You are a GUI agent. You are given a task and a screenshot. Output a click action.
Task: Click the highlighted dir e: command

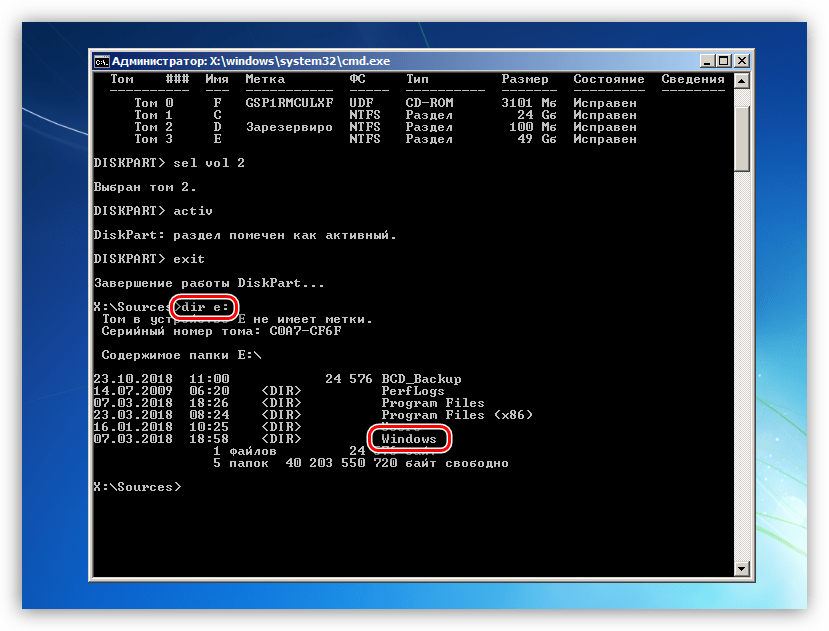[x=205, y=307]
